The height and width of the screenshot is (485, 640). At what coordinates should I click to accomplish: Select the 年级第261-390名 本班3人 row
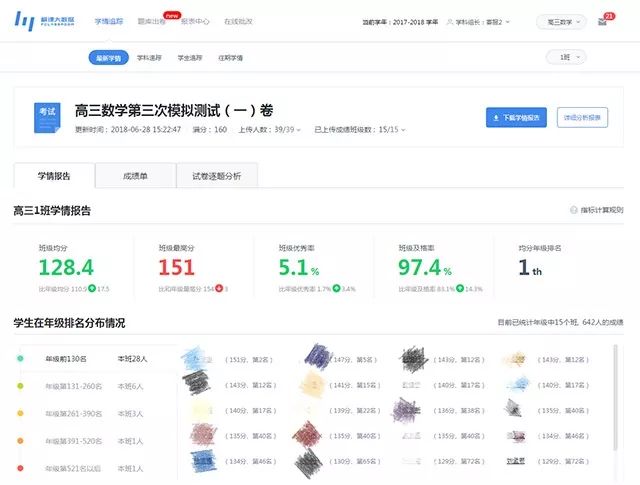coord(98,413)
